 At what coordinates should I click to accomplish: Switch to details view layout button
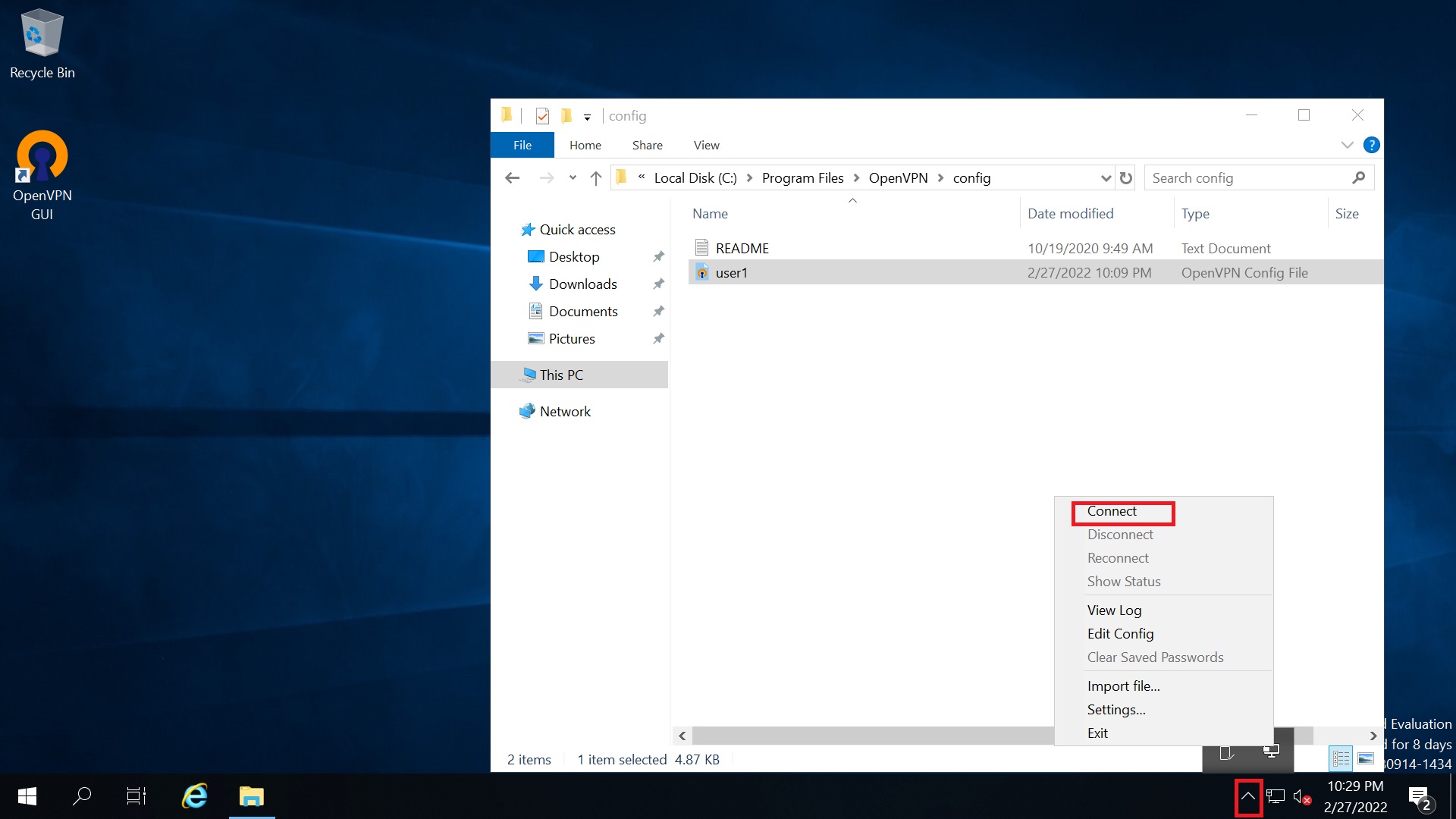click(1341, 758)
